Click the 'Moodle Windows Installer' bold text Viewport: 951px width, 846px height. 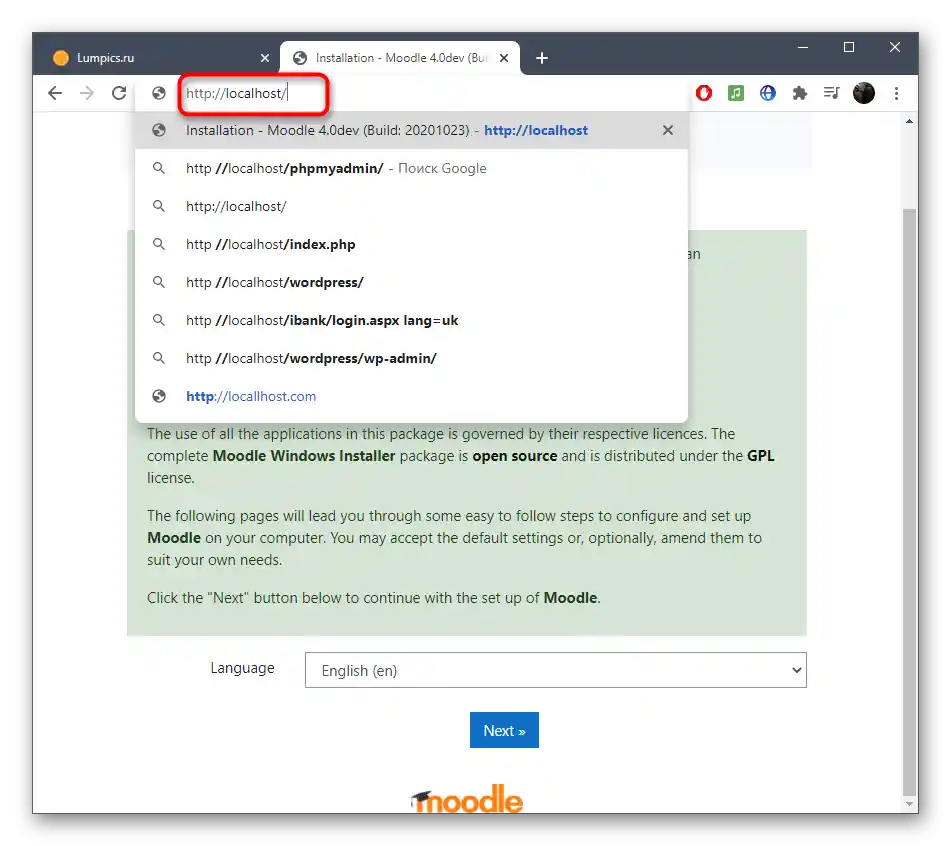304,456
